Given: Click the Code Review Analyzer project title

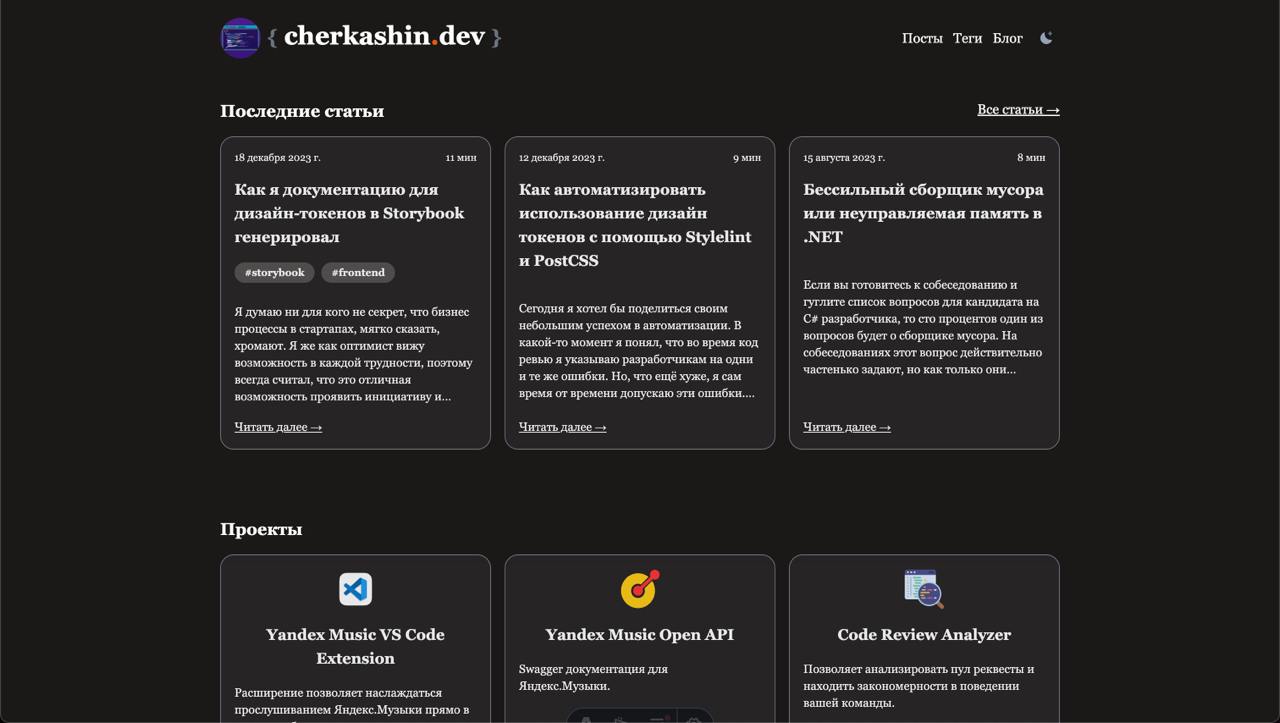Looking at the screenshot, I should [x=924, y=635].
